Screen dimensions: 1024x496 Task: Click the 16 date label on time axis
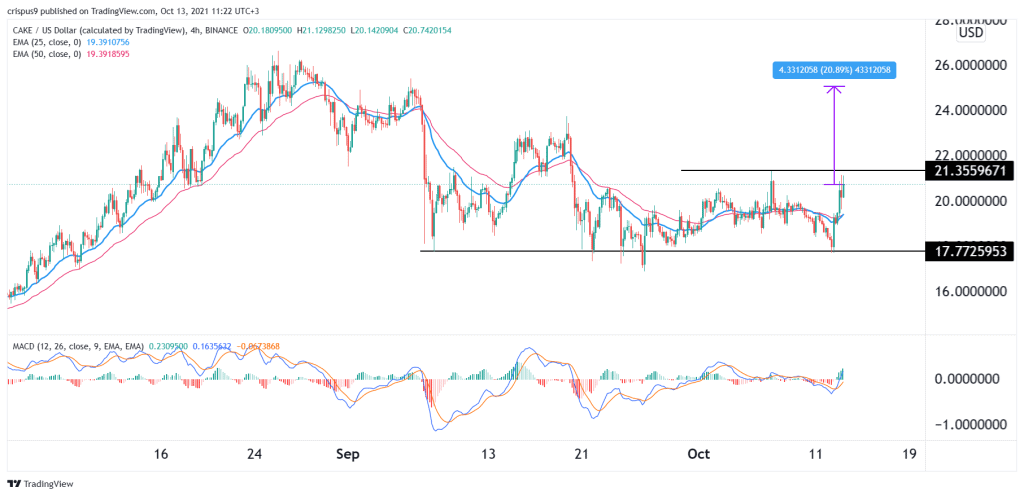pyautogui.click(x=161, y=454)
